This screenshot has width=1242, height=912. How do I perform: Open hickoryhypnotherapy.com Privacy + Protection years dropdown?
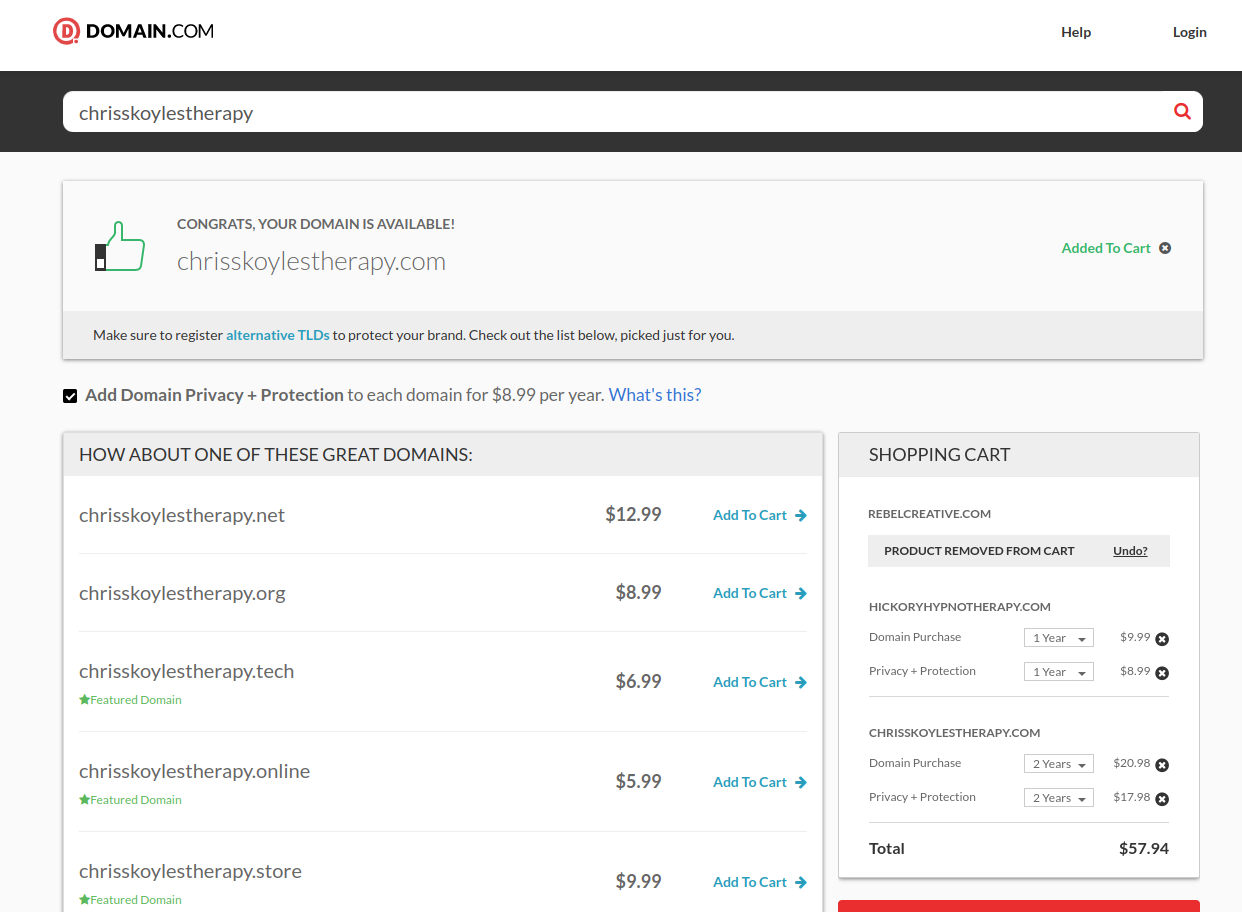click(1059, 672)
